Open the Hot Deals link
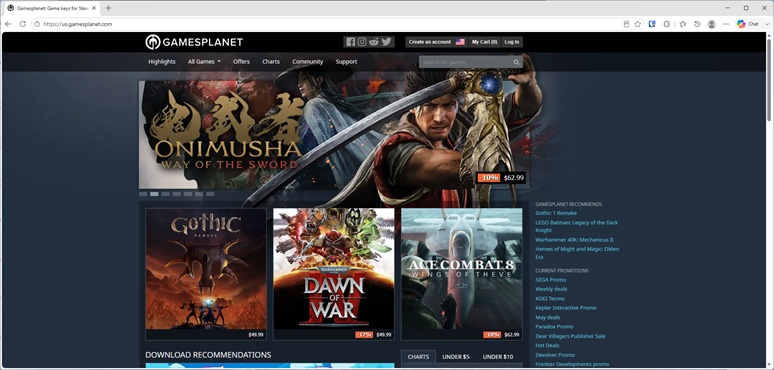The height and width of the screenshot is (370, 774). pyautogui.click(x=547, y=345)
